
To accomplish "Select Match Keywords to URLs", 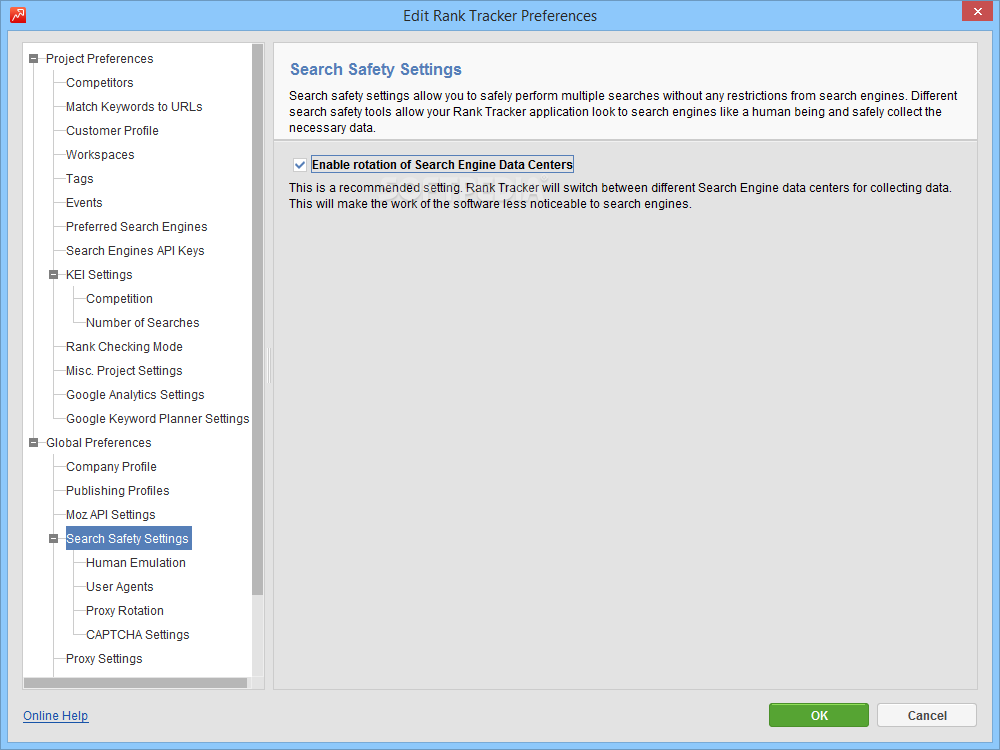I will click(134, 107).
